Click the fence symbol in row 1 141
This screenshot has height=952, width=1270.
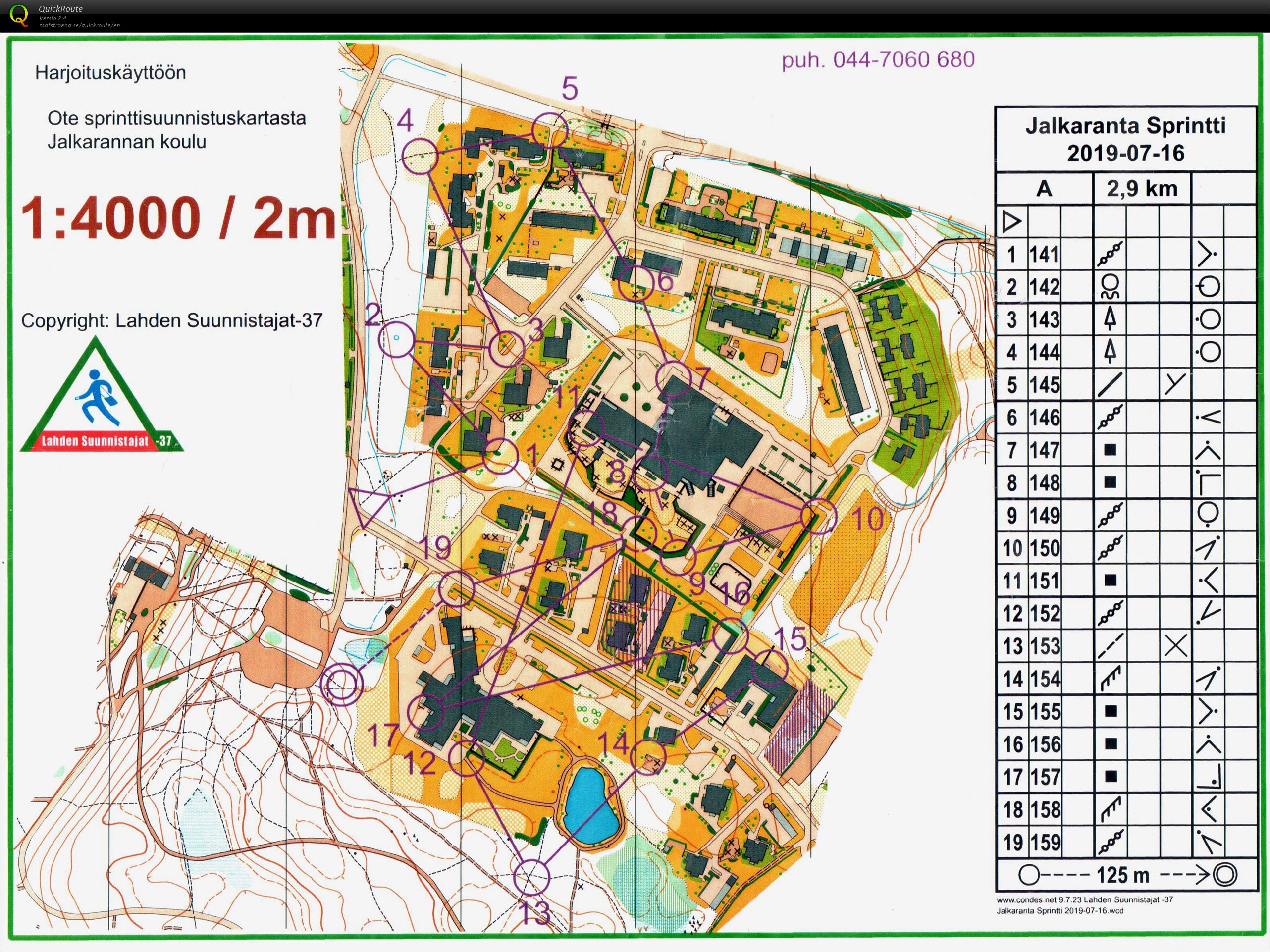1111,254
